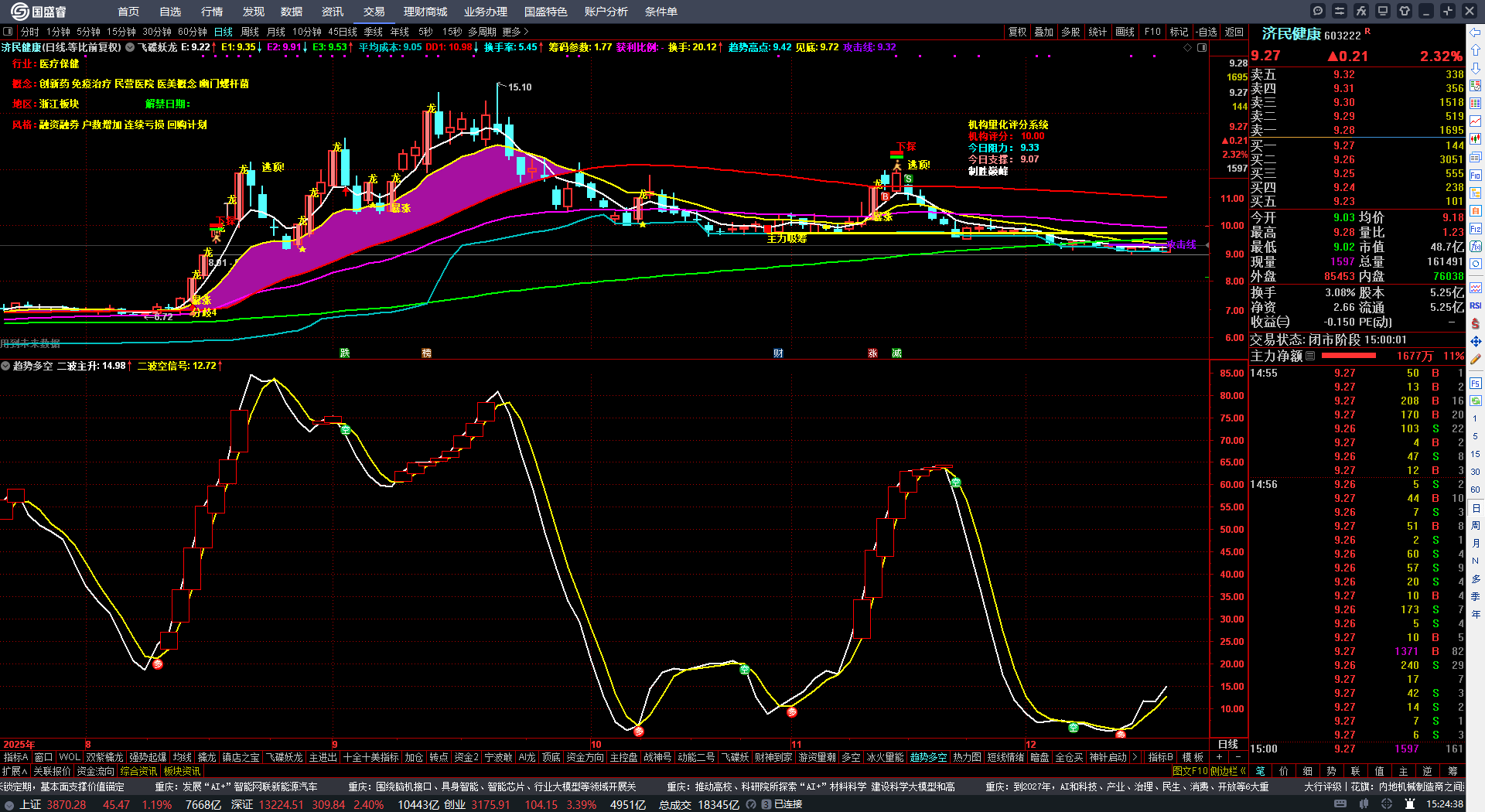This screenshot has width=1485, height=812.
Task: Open the 指标A indicator group
Action: [16, 757]
